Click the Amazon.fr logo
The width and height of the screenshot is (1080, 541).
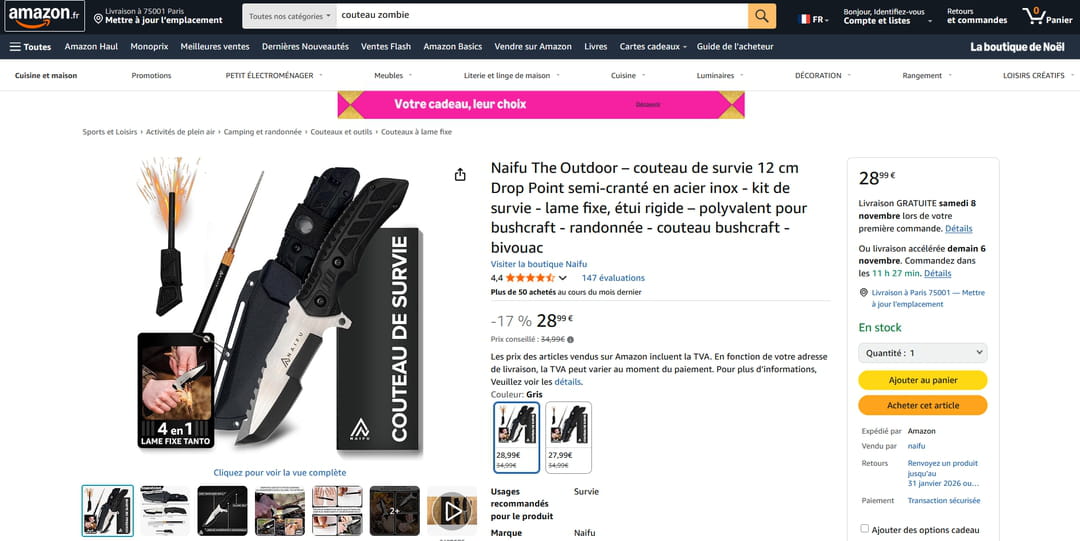tap(44, 15)
